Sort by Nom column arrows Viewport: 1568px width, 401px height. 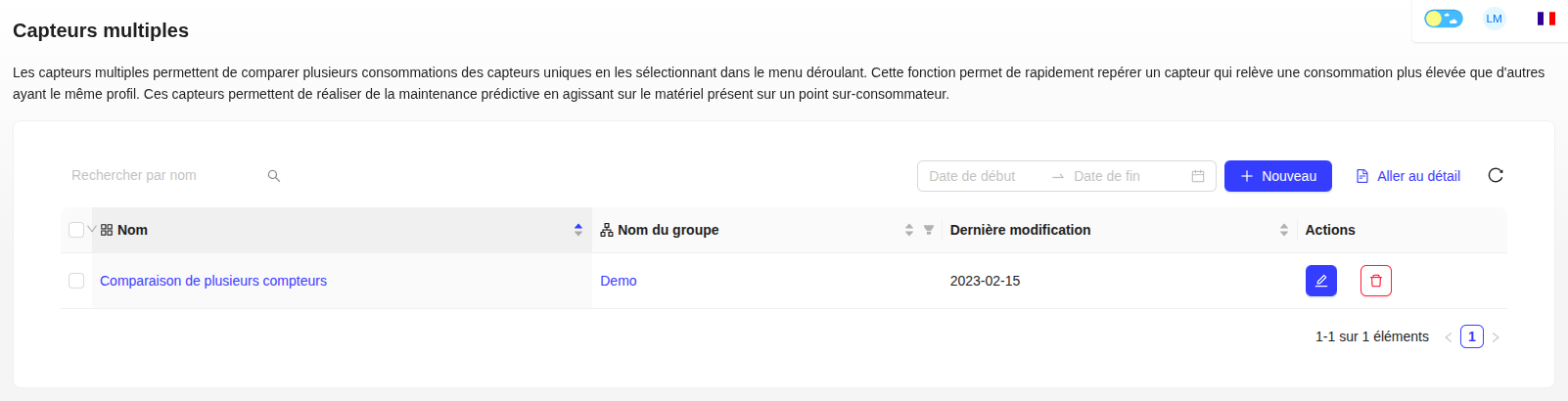tap(578, 230)
